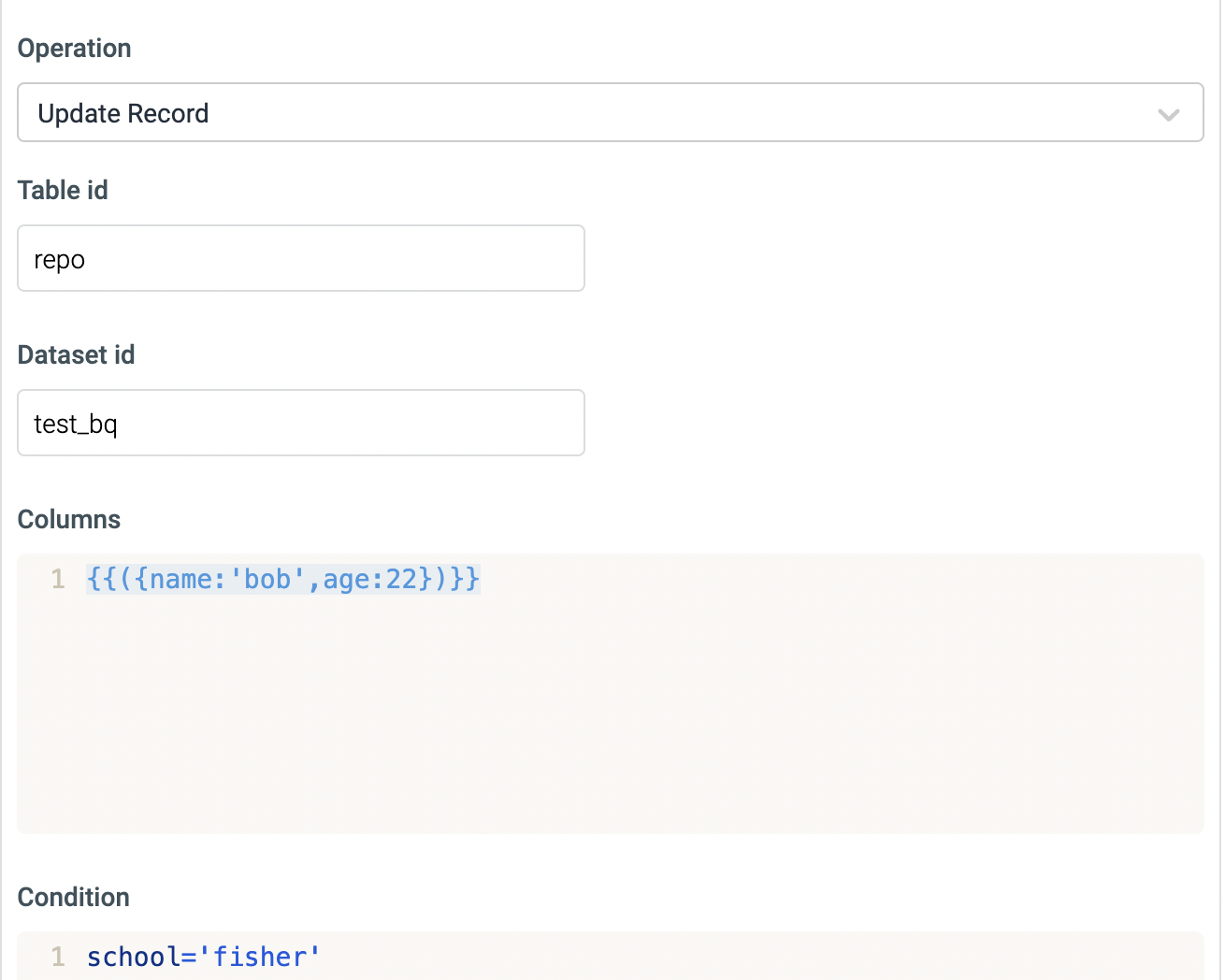Click empty area below the Columns code line
Viewport: 1225px width, 980px height.
pos(610,720)
